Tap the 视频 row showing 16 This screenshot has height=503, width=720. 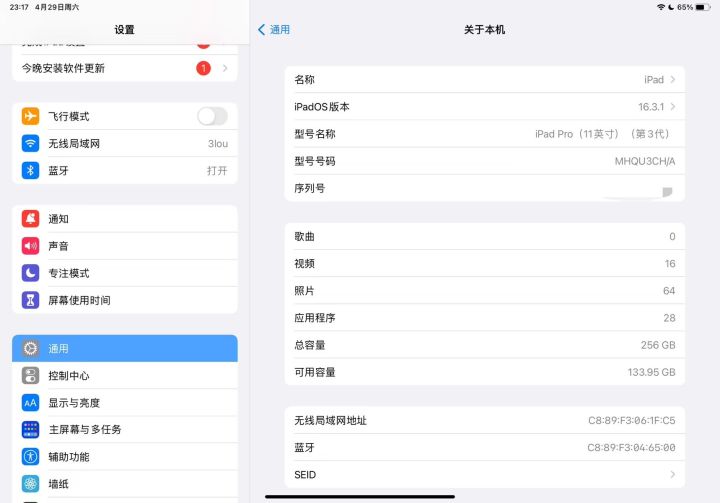click(485, 264)
